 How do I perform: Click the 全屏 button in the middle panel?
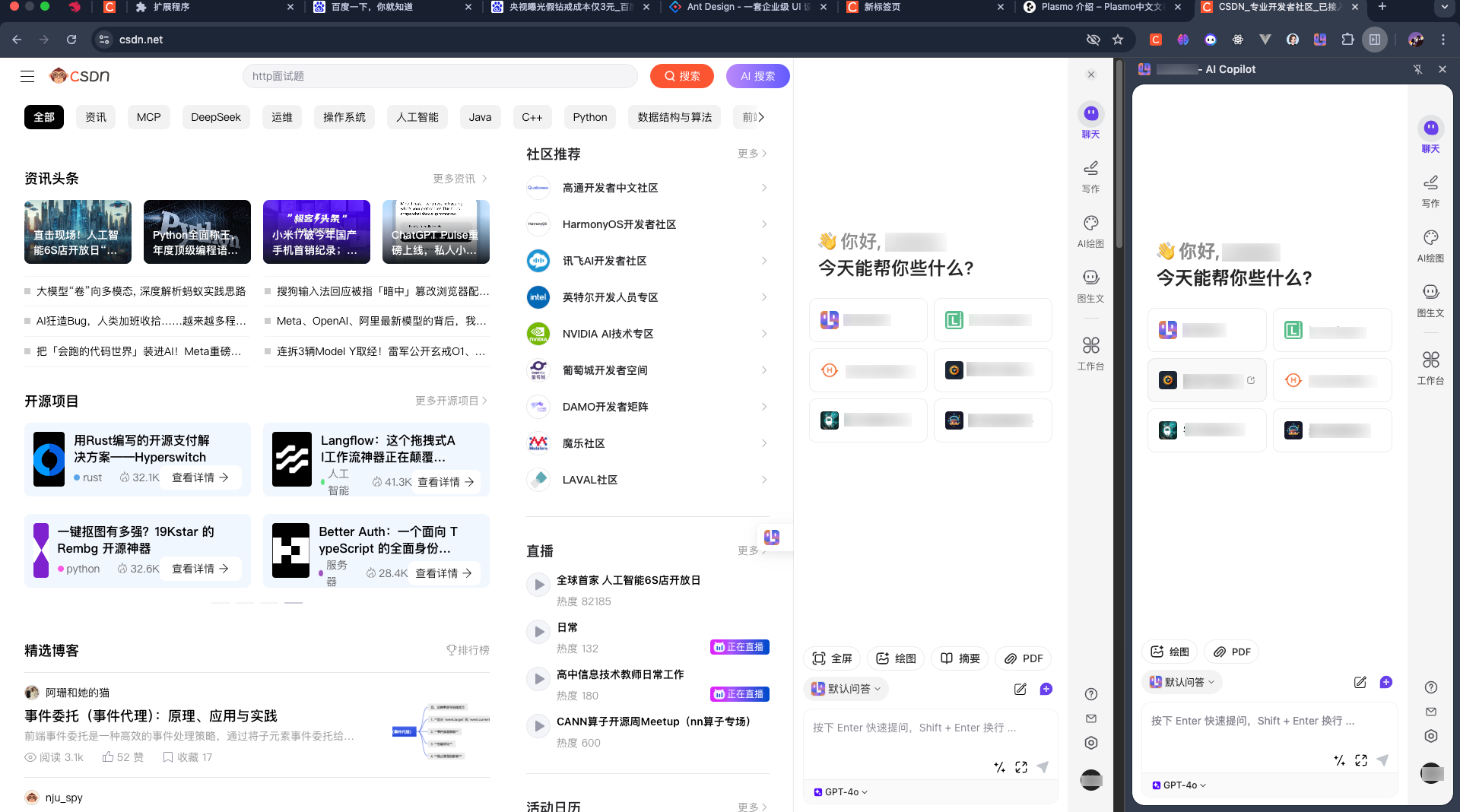tap(832, 658)
